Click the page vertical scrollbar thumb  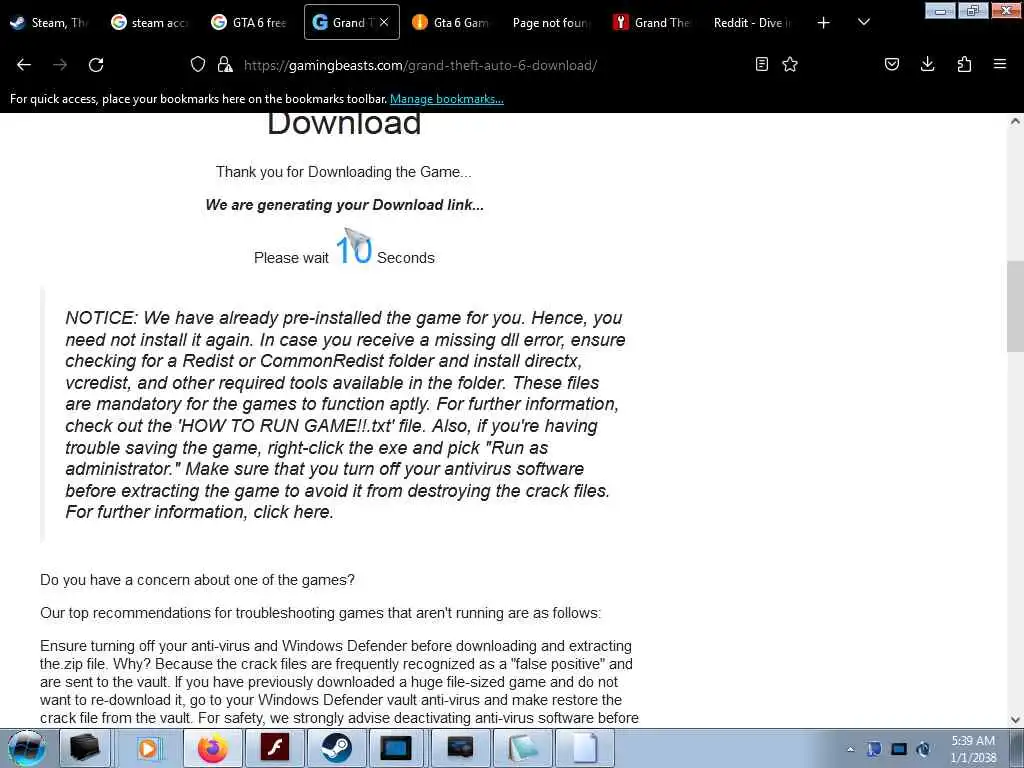coord(1015,306)
